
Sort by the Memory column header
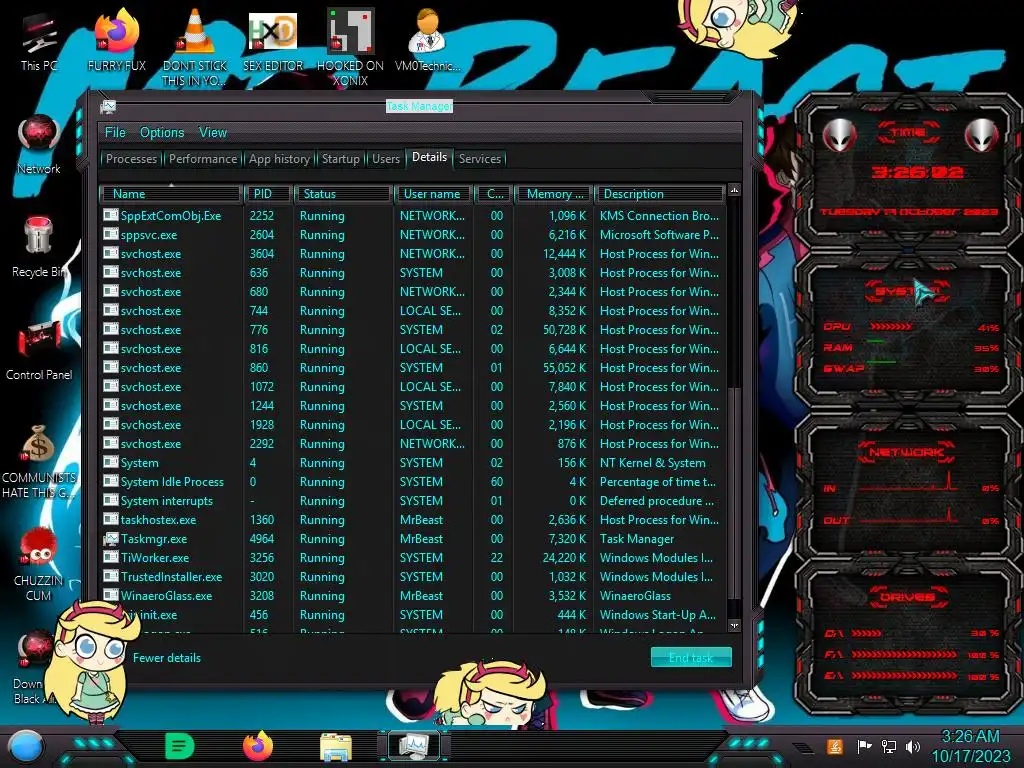click(554, 194)
